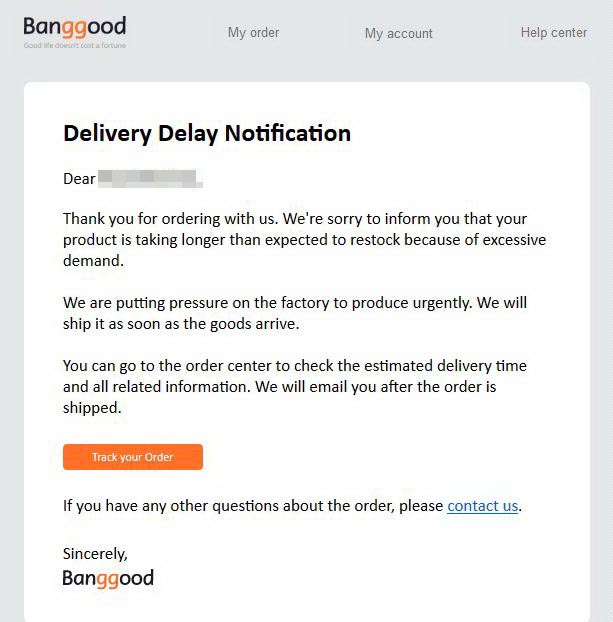This screenshot has width=613, height=622.
Task: Click the line starting 'You can go to'
Action: (294, 365)
